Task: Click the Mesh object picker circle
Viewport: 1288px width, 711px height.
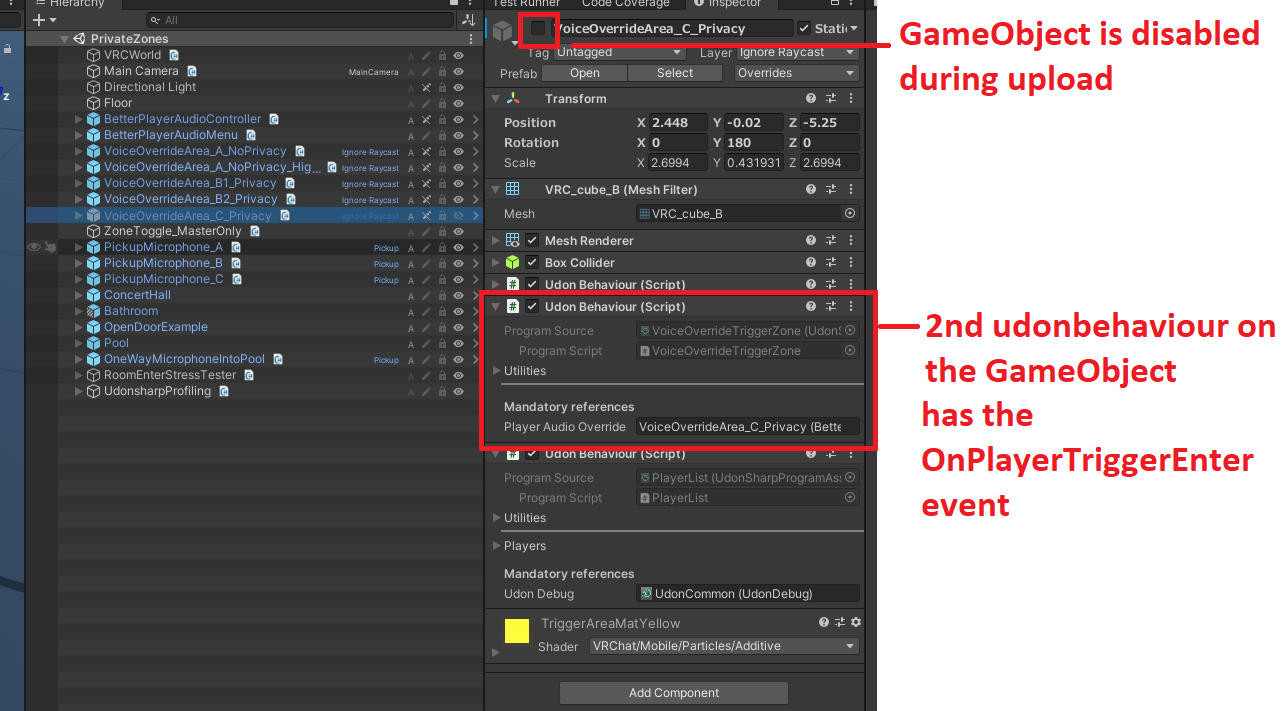Action: click(850, 213)
